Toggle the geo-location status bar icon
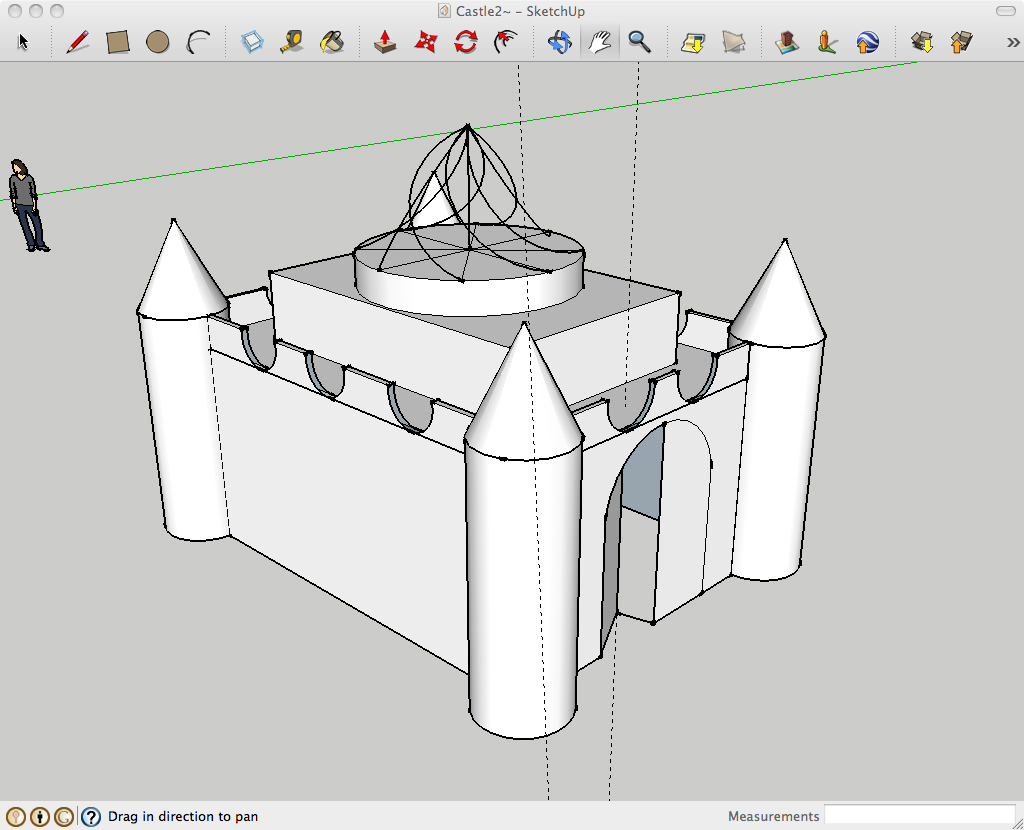1024x830 pixels. pos(15,817)
